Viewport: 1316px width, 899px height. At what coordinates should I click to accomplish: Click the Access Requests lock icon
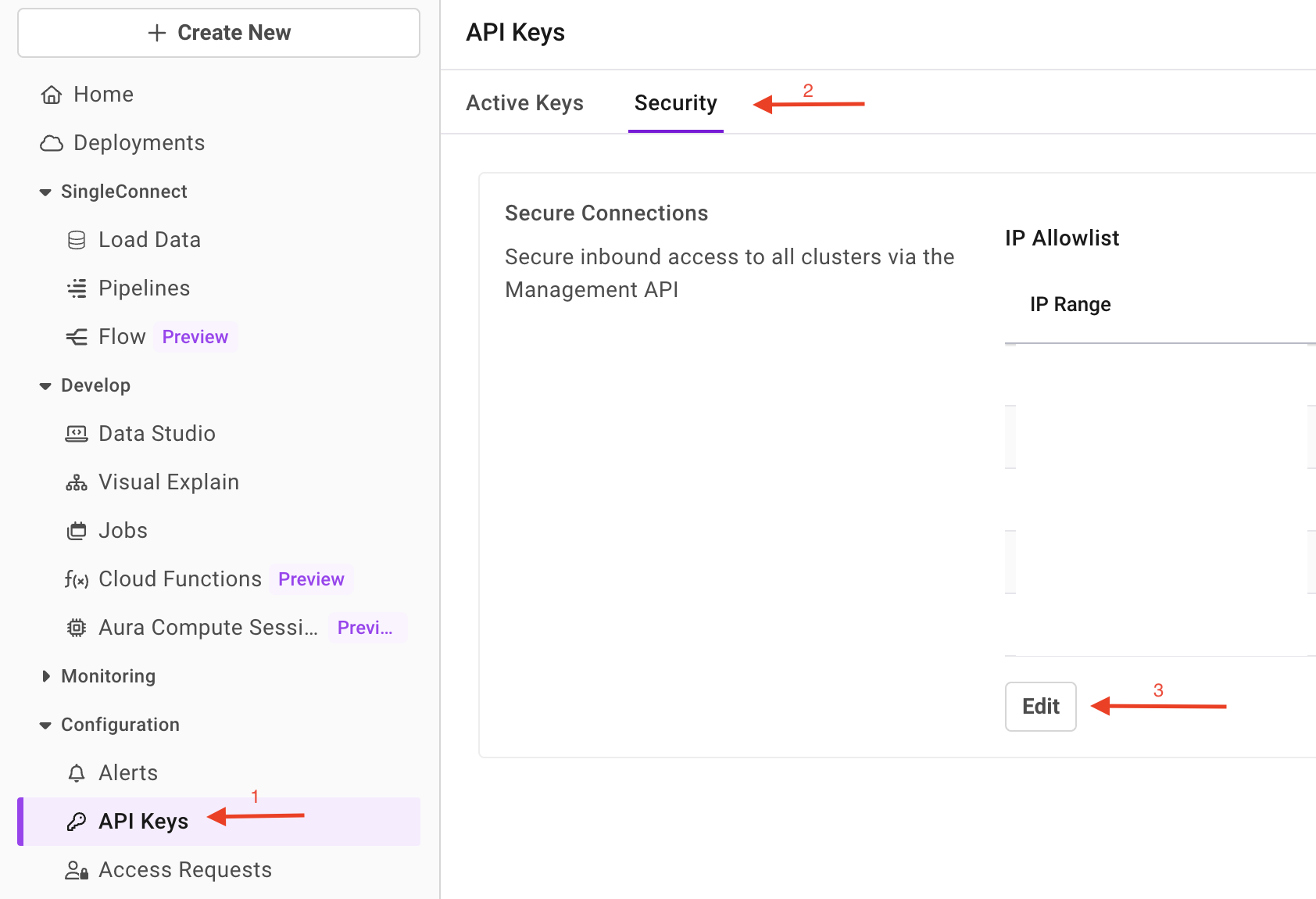point(76,869)
